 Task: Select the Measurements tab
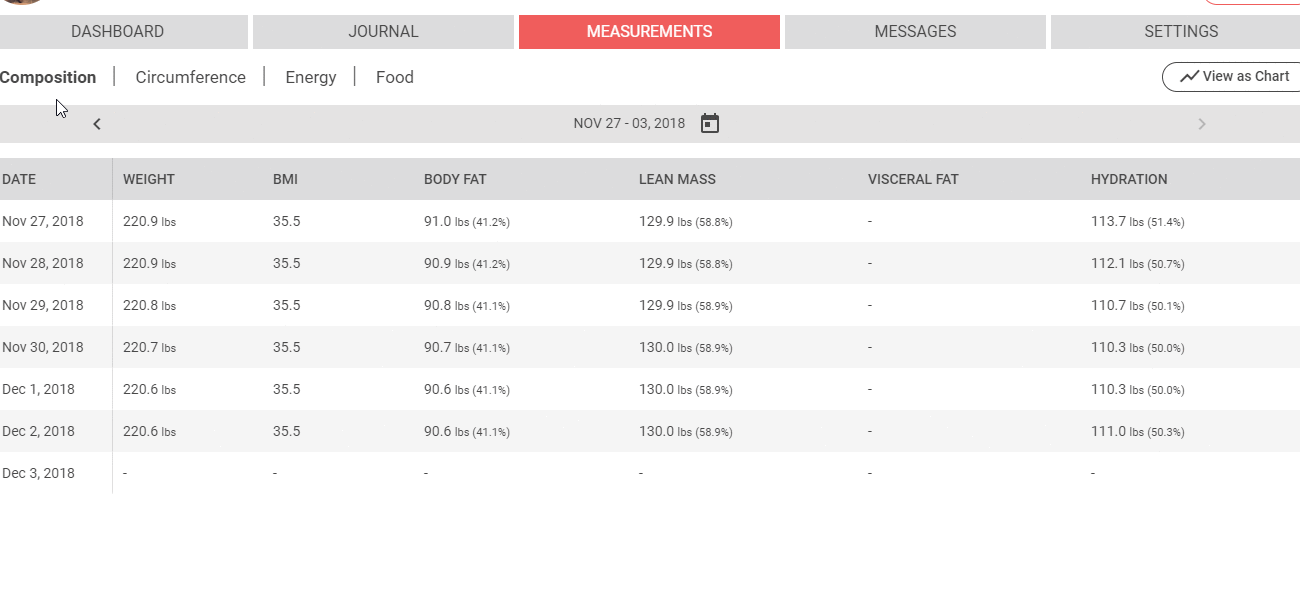(x=649, y=32)
